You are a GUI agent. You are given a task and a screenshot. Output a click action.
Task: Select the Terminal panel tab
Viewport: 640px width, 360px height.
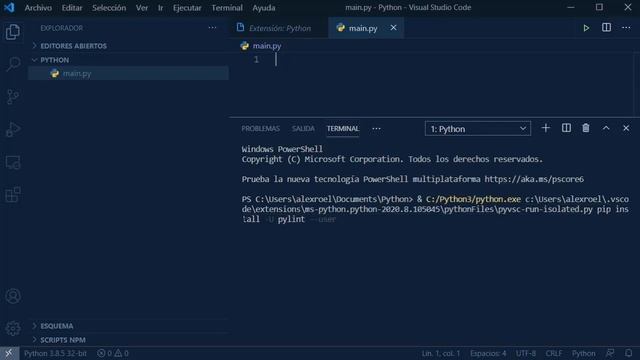(343, 129)
